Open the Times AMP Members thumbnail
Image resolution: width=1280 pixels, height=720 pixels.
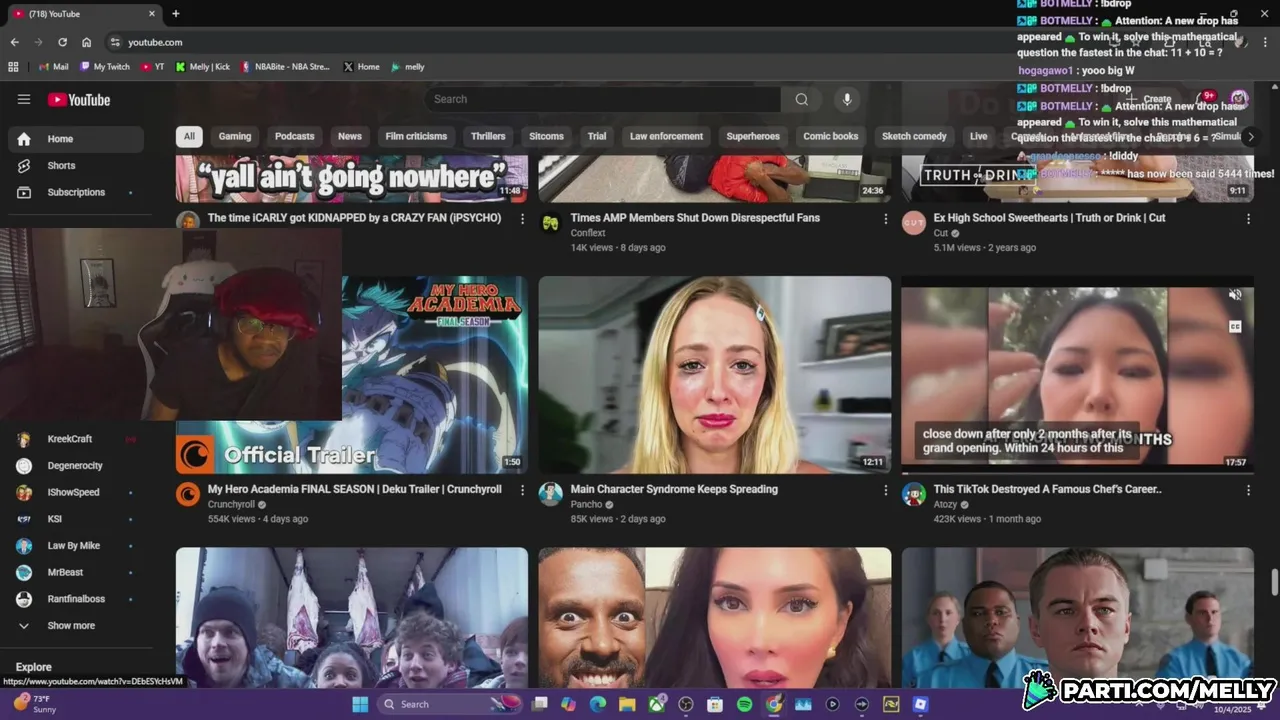point(715,179)
